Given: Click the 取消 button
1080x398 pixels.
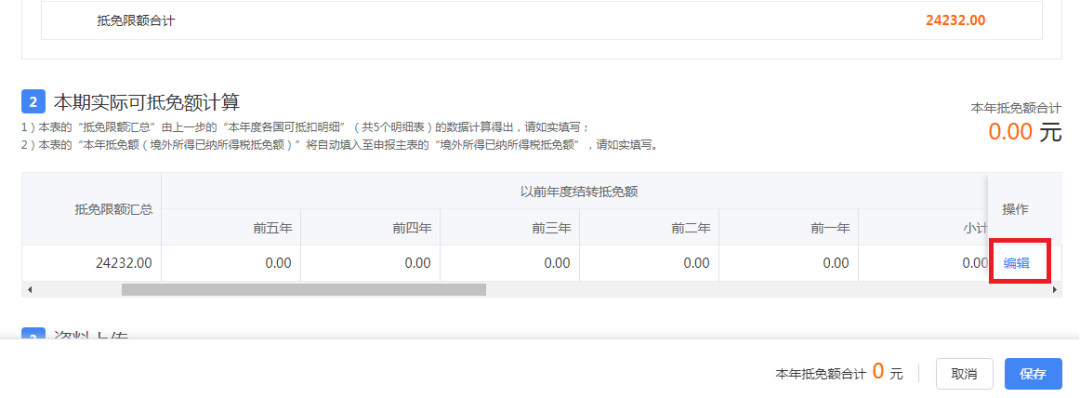Looking at the screenshot, I should 964,374.
